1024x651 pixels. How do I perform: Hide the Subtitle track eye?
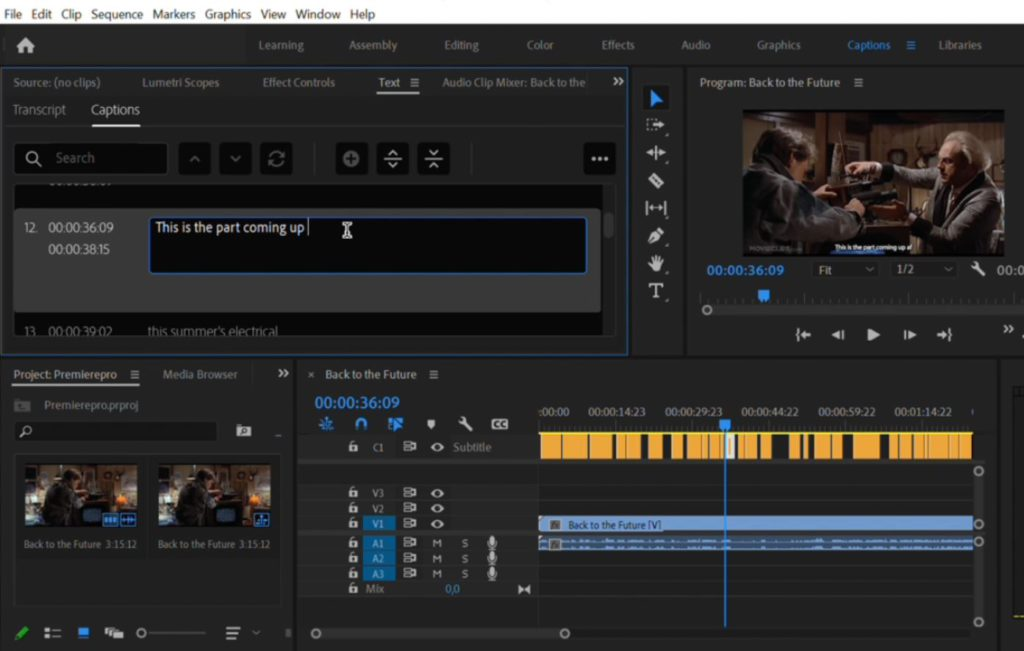[x=437, y=447]
